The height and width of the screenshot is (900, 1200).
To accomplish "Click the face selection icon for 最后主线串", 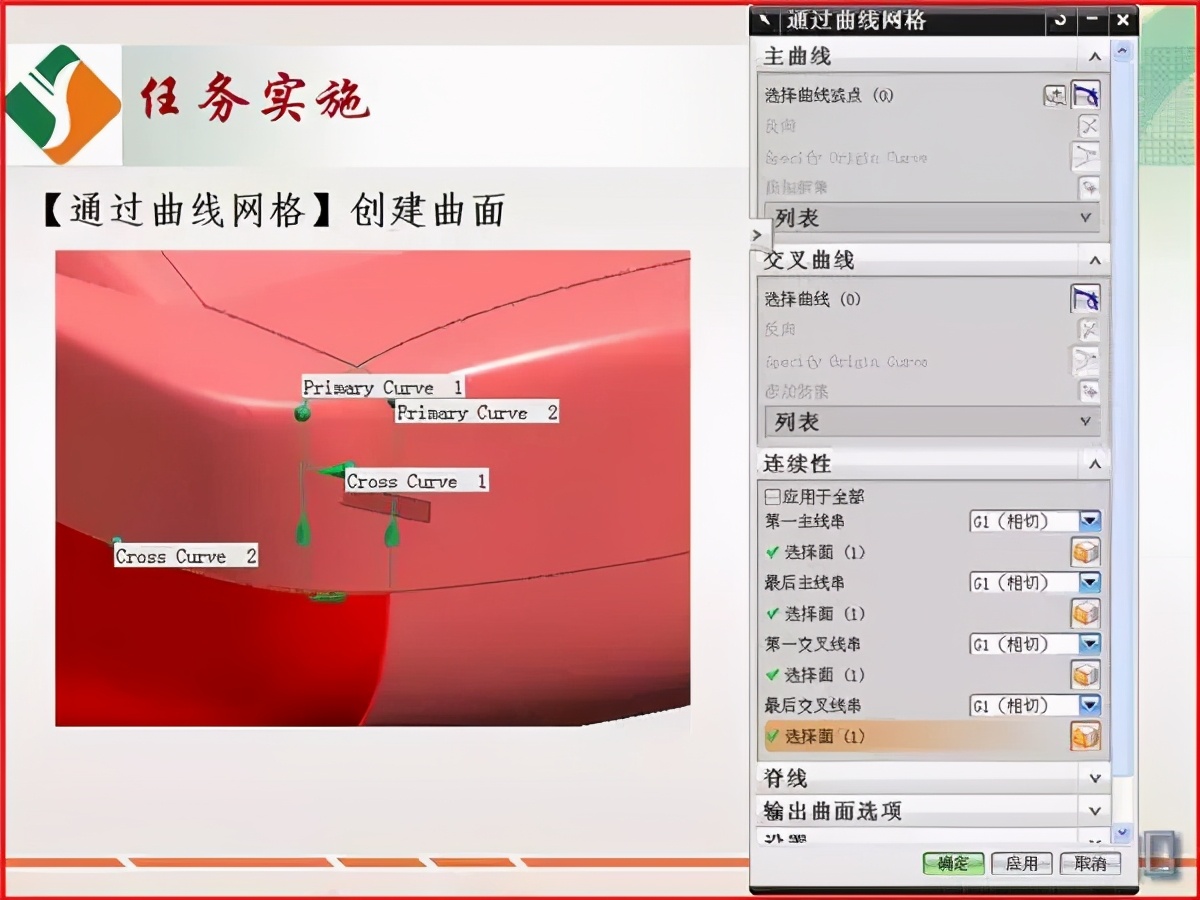I will coord(1085,613).
